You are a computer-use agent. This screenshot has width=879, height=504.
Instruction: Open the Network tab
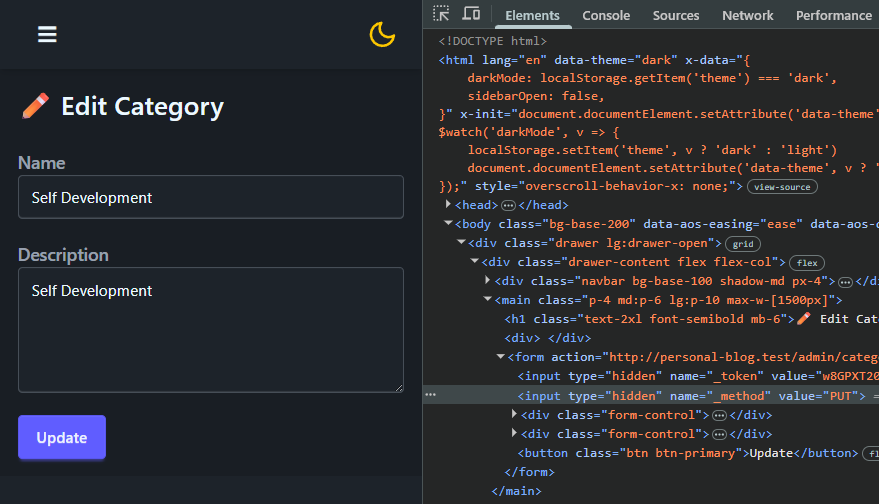point(747,15)
